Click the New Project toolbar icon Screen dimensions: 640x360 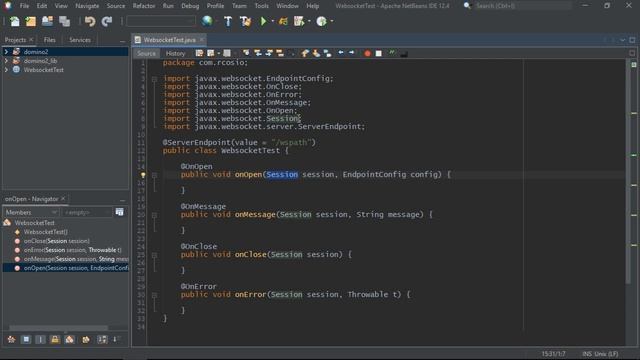point(31,21)
